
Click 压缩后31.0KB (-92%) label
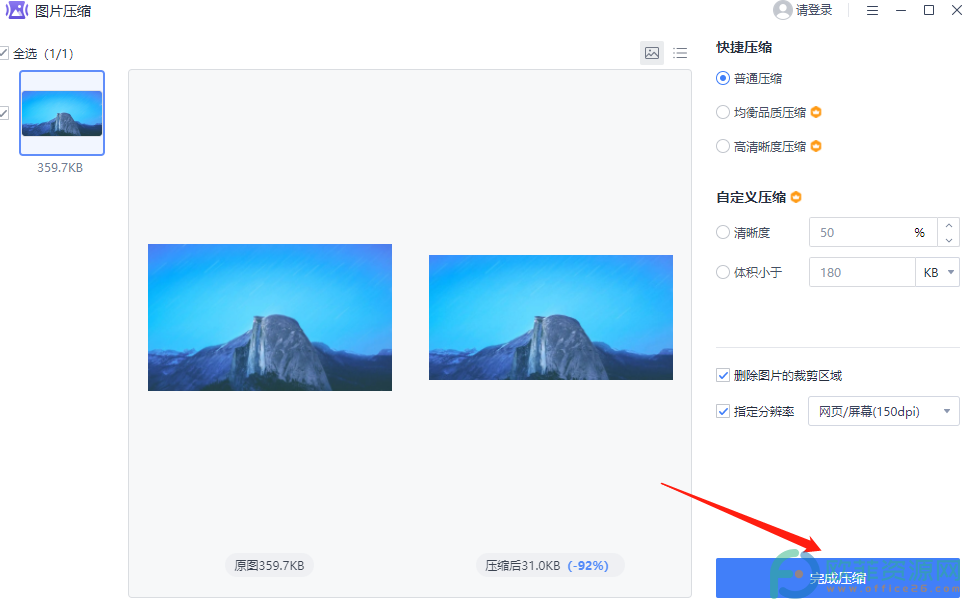[550, 565]
